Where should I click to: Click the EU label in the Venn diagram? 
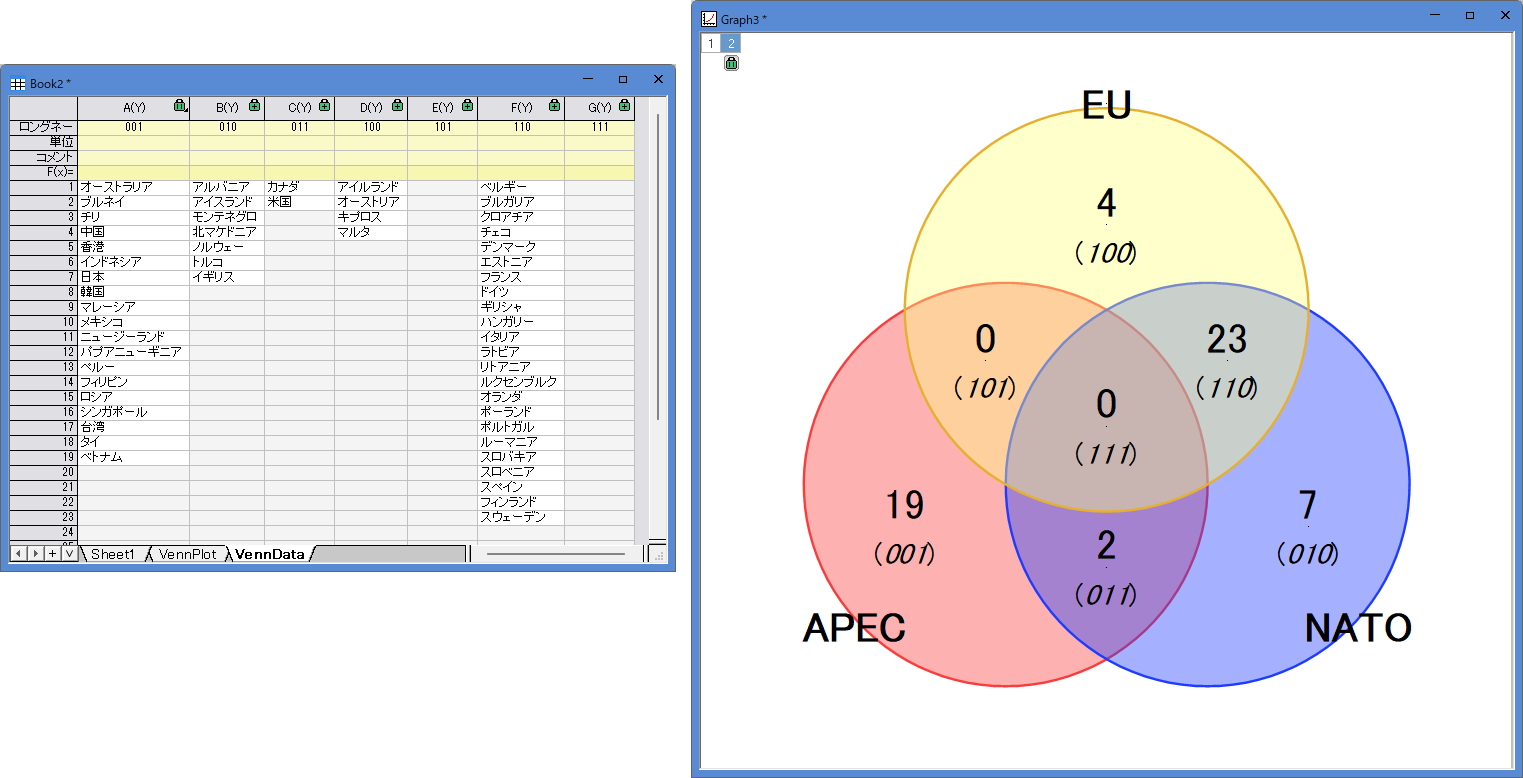click(1107, 105)
